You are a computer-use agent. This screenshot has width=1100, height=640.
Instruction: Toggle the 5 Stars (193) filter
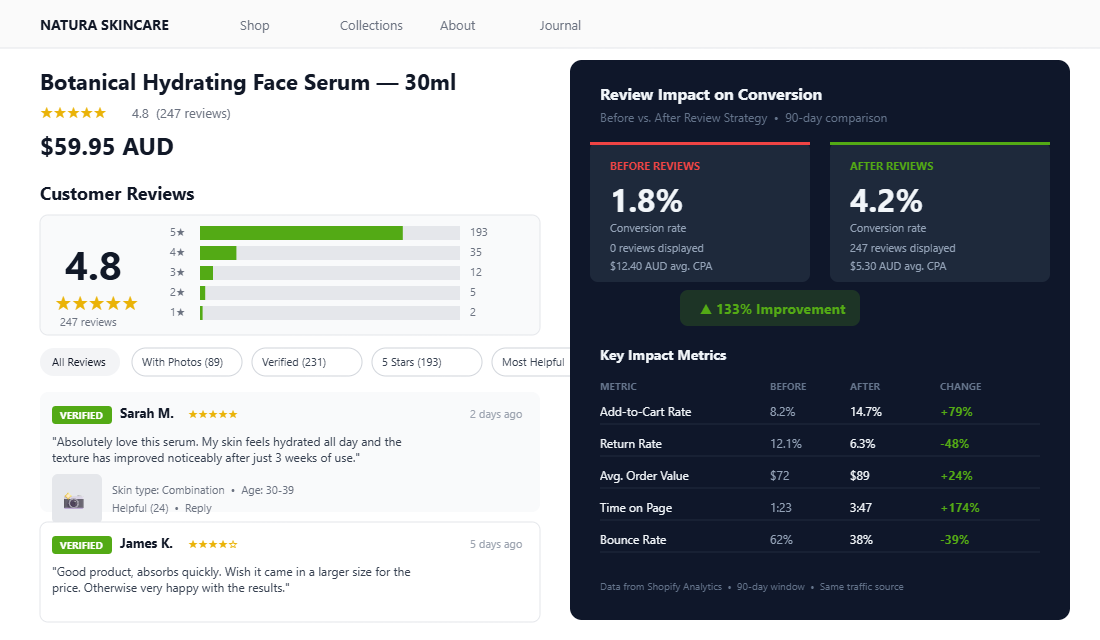(x=426, y=362)
